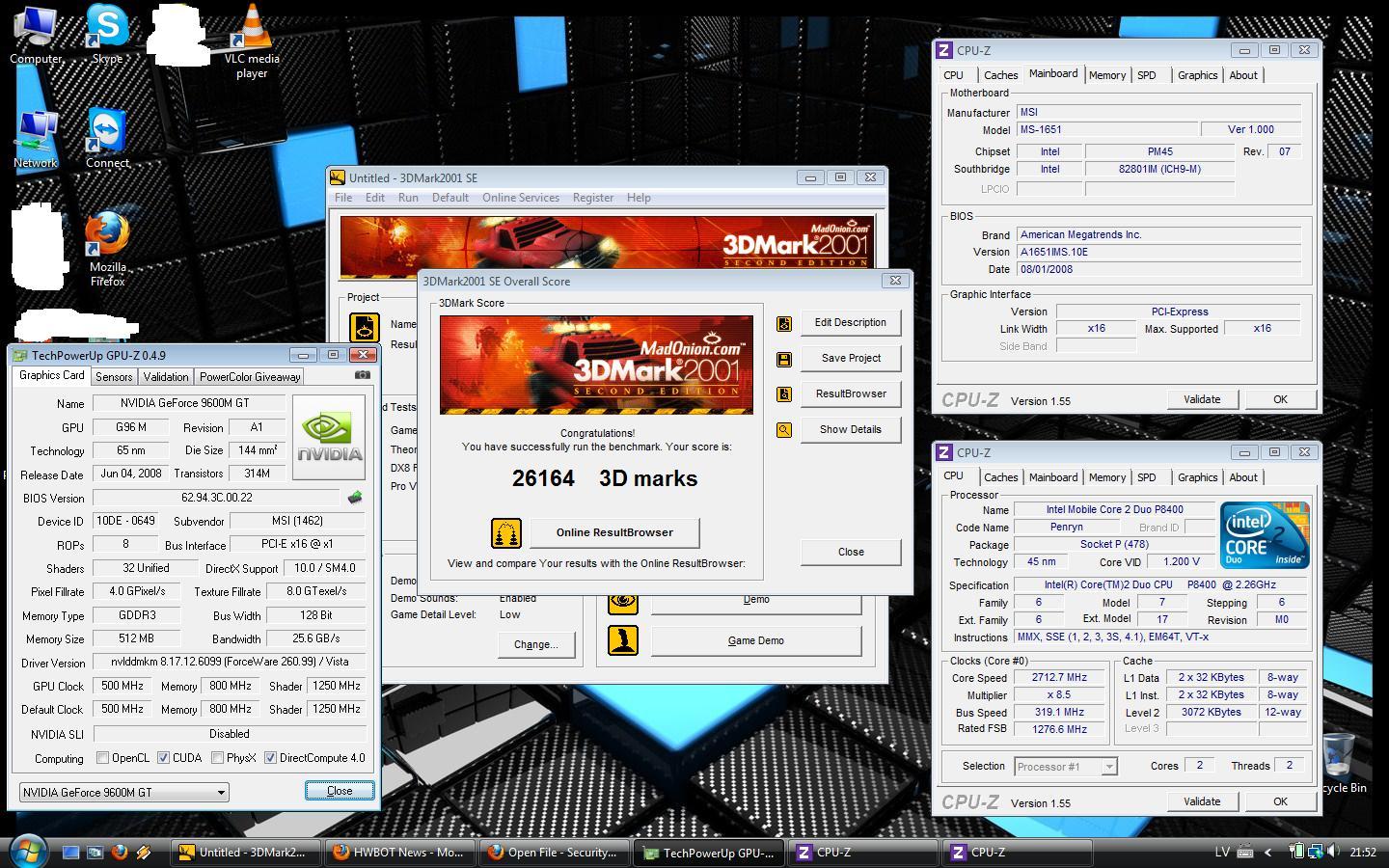Click the Show Desktop quick launch icon
Image resolution: width=1389 pixels, height=868 pixels.
[70, 853]
